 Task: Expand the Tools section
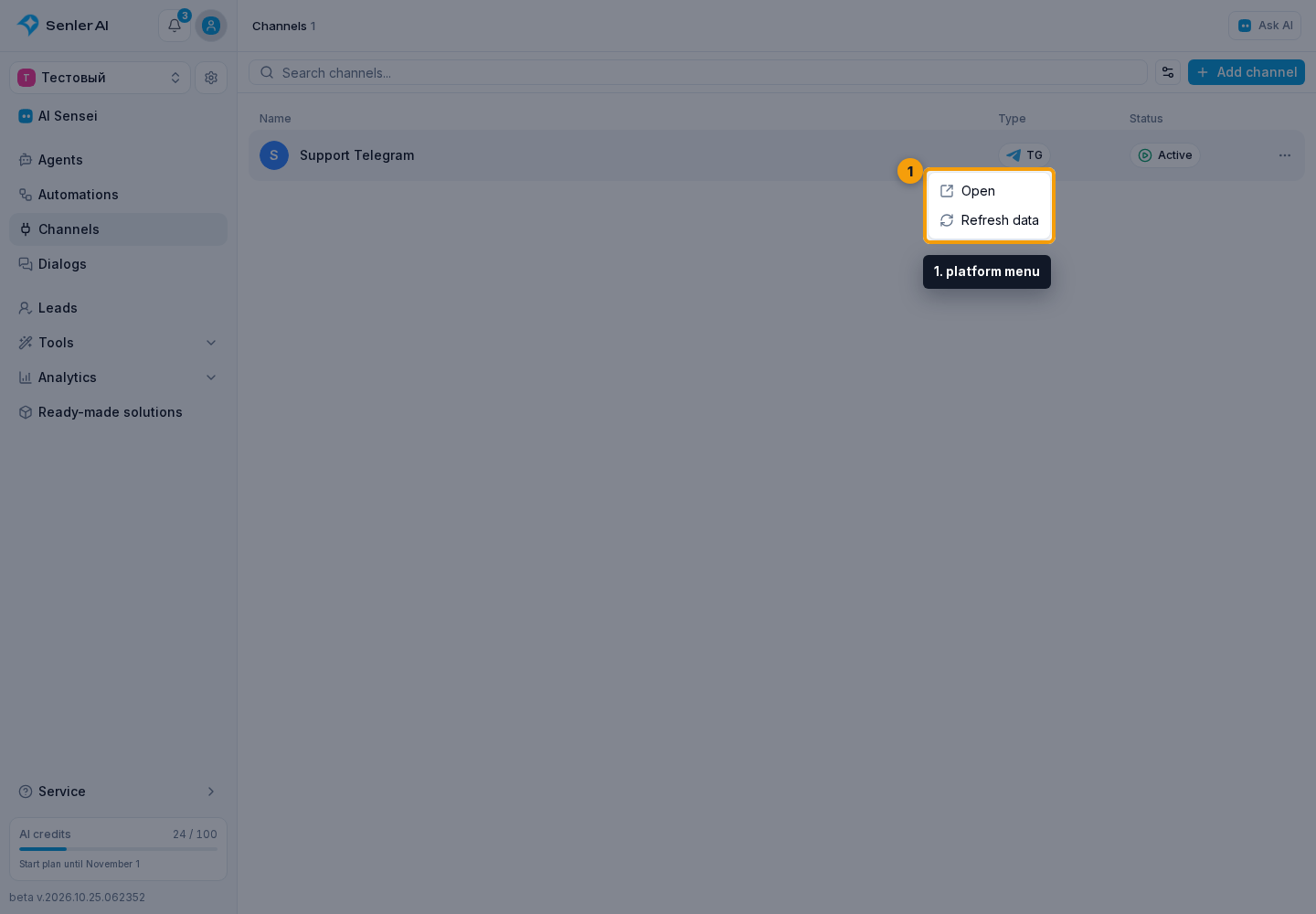tap(119, 343)
